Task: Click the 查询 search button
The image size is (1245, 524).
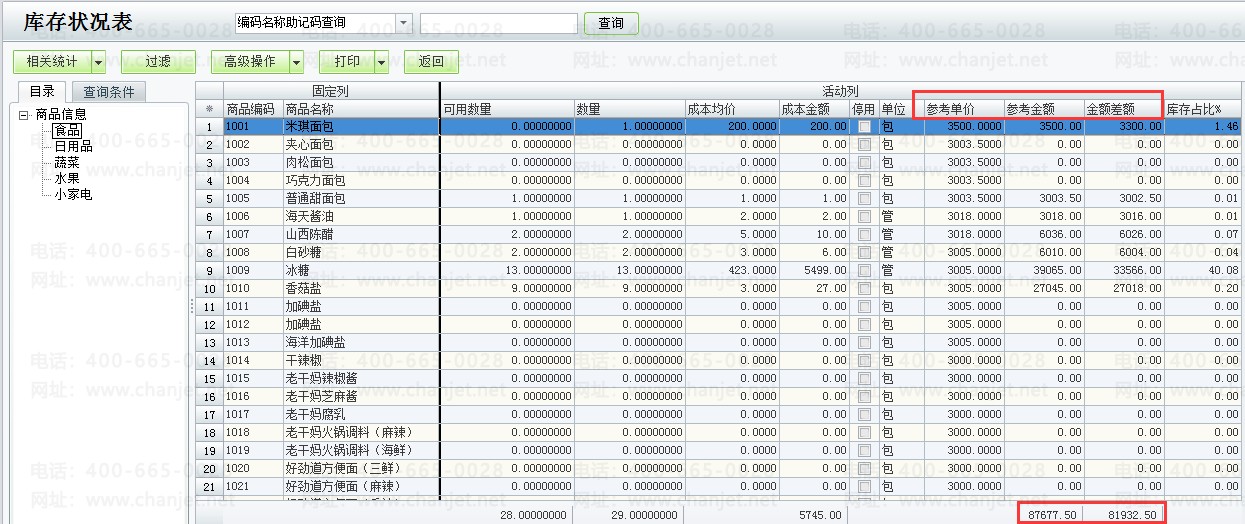Action: click(x=610, y=23)
